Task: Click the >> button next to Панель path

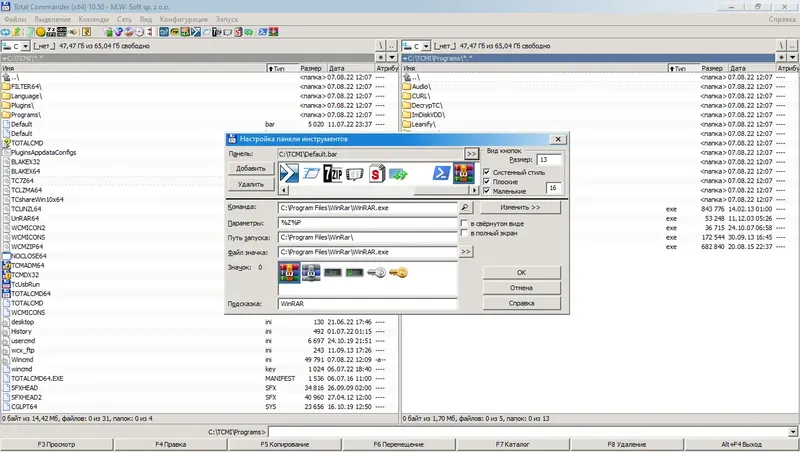Action: tap(471, 154)
